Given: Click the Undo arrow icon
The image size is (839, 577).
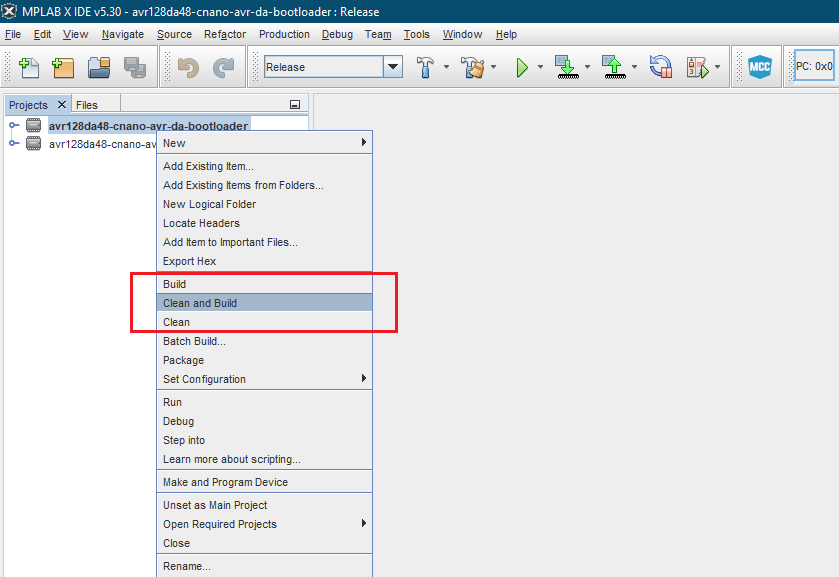Looking at the screenshot, I should pyautogui.click(x=188, y=67).
